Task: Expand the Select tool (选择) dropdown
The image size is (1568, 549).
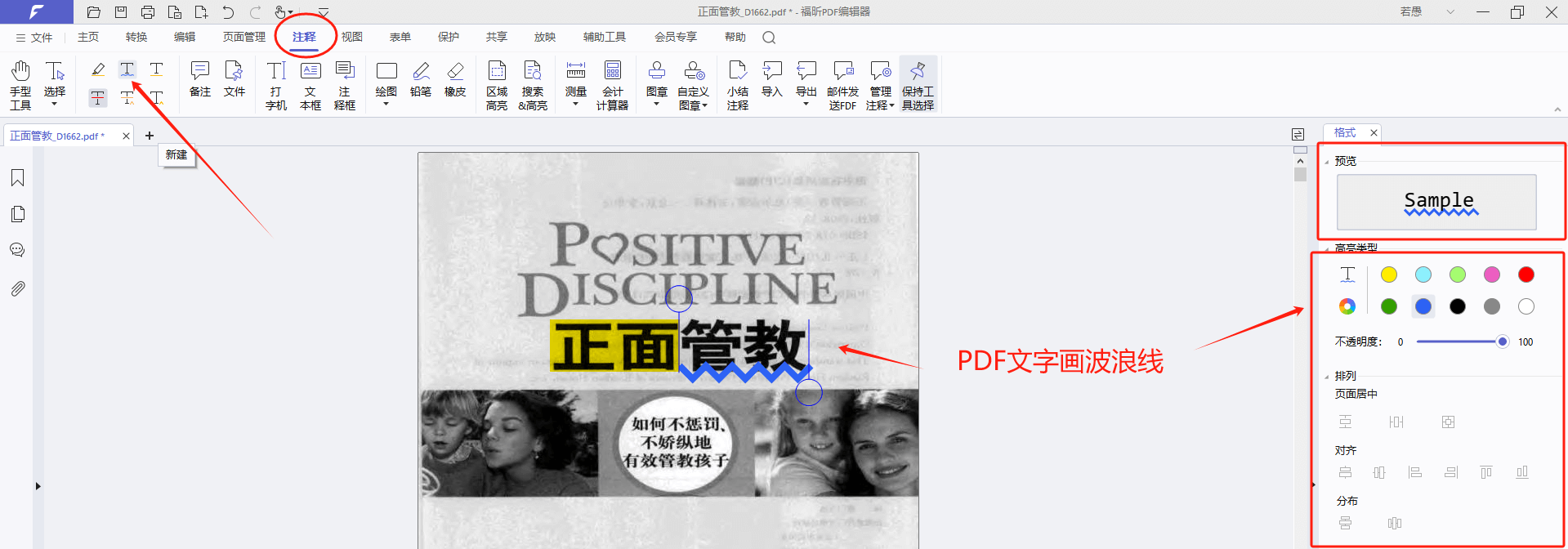Action: pos(55,104)
